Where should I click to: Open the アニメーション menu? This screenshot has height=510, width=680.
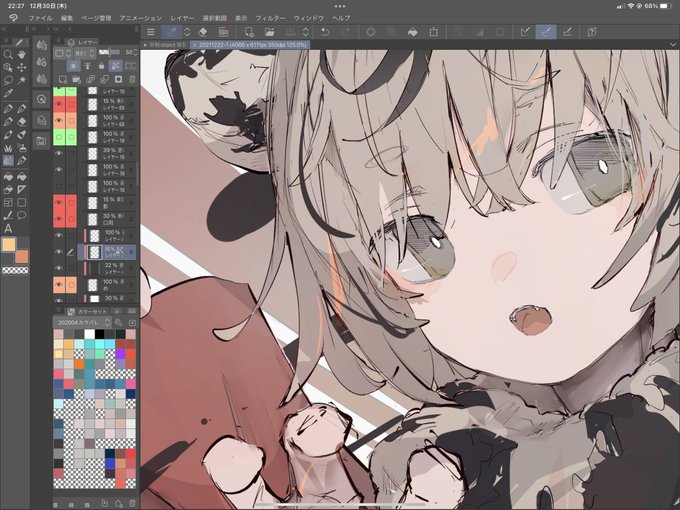141,18
